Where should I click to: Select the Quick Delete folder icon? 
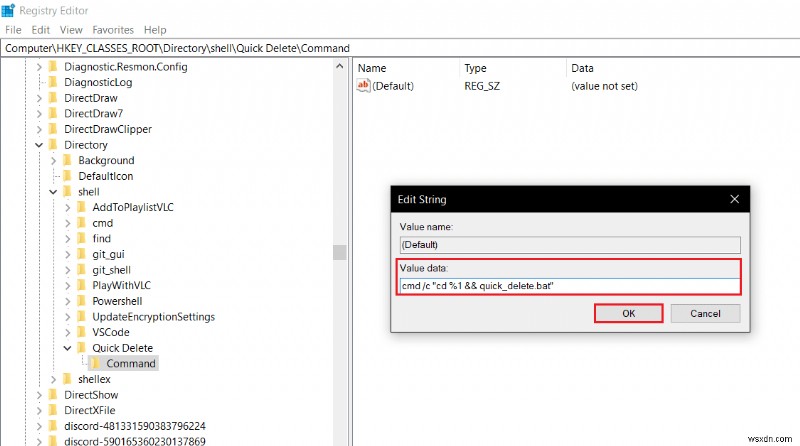(82, 348)
